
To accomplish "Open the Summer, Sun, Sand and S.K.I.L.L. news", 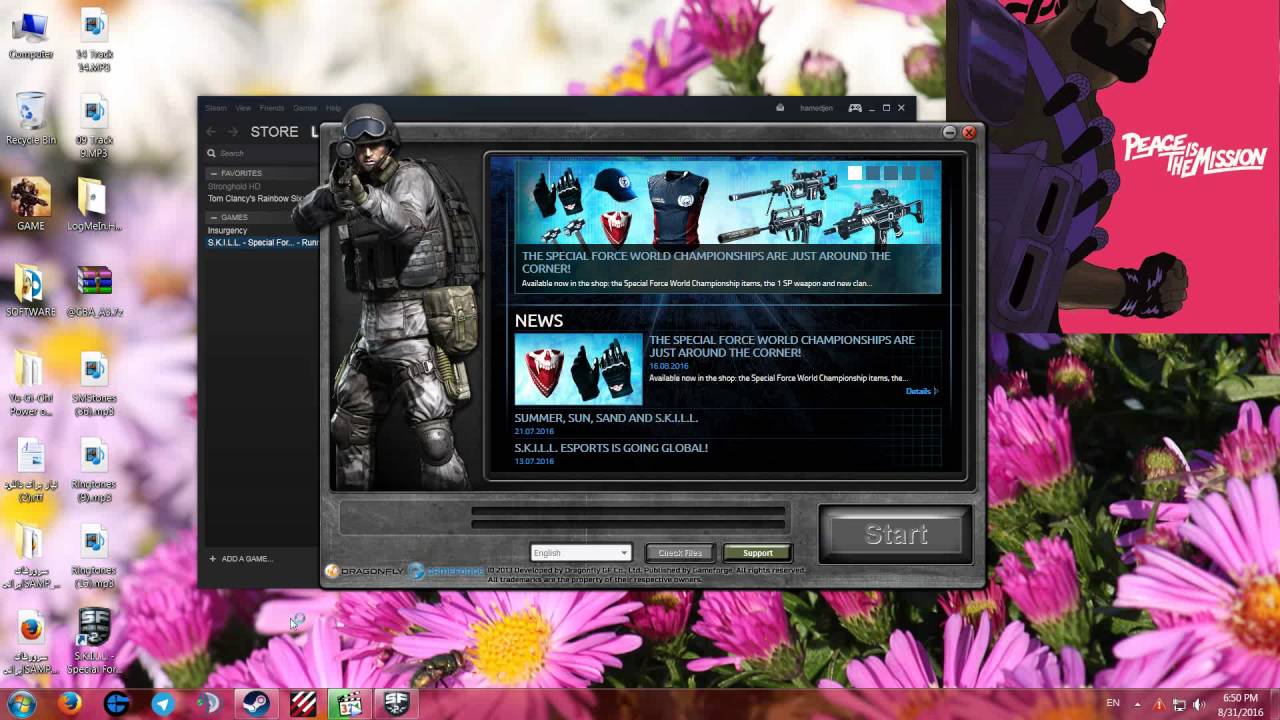I will pyautogui.click(x=606, y=418).
